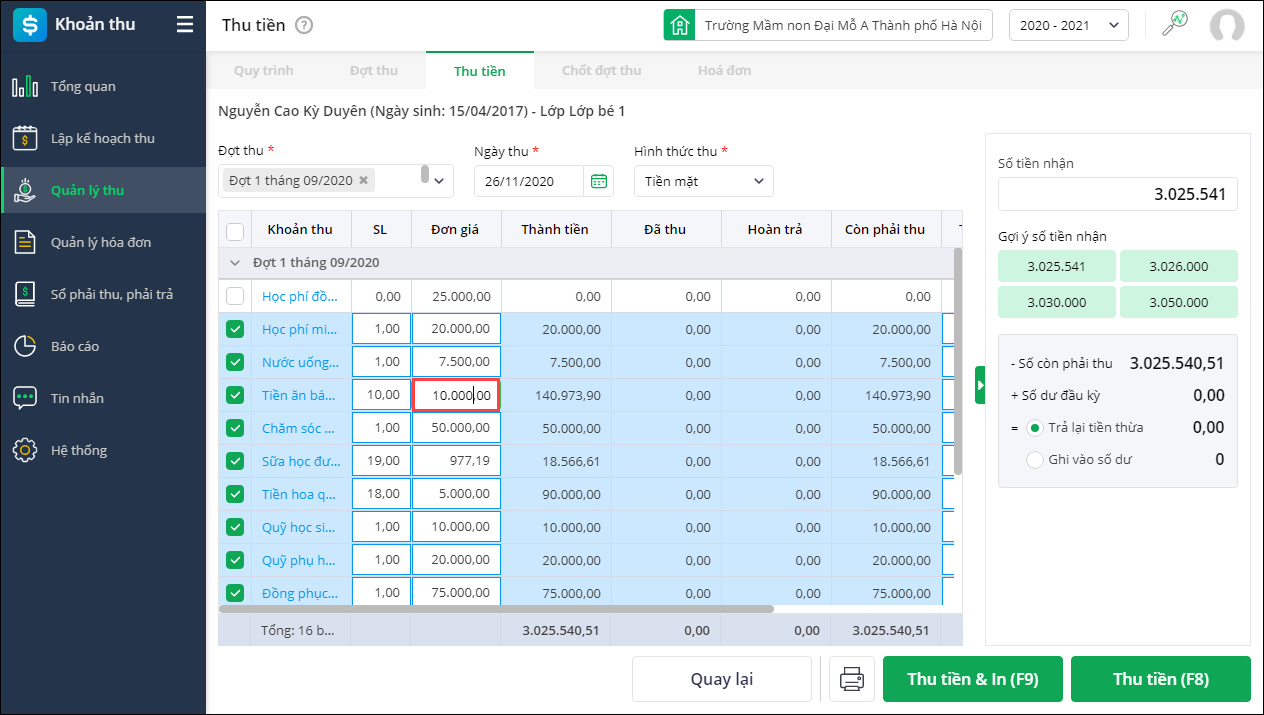The height and width of the screenshot is (715, 1264).
Task: Choose suggested amount 3.050.000
Action: [1179, 302]
